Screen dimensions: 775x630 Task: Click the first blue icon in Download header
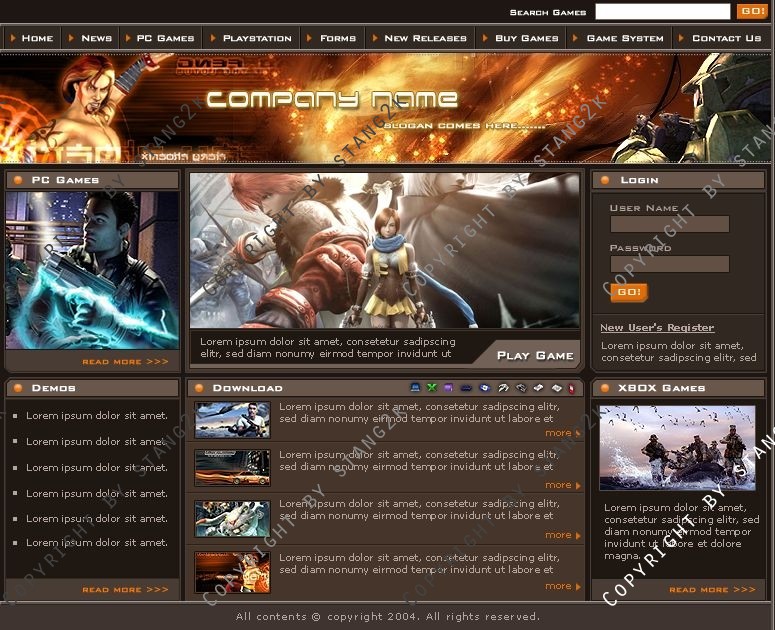pos(415,388)
